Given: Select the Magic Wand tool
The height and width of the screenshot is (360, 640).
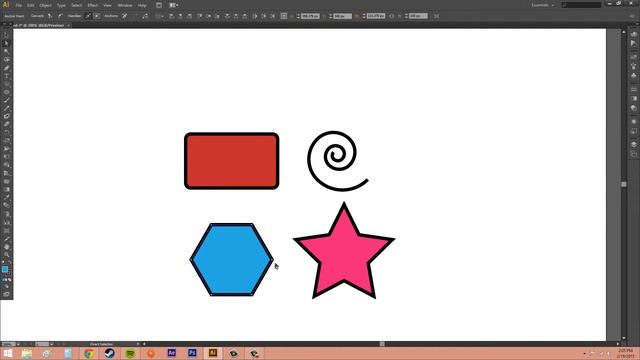Looking at the screenshot, I should 6,51.
